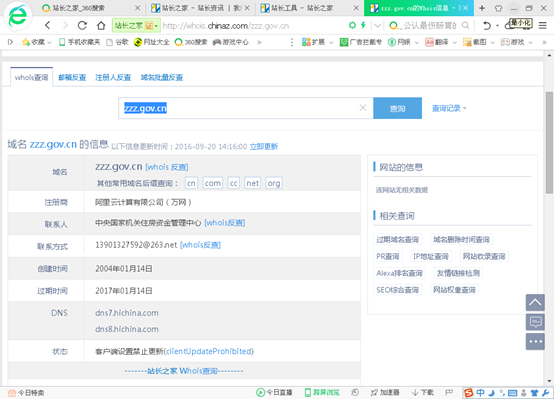
Task: Click the scroll-to-top arrow button
Action: [535, 303]
